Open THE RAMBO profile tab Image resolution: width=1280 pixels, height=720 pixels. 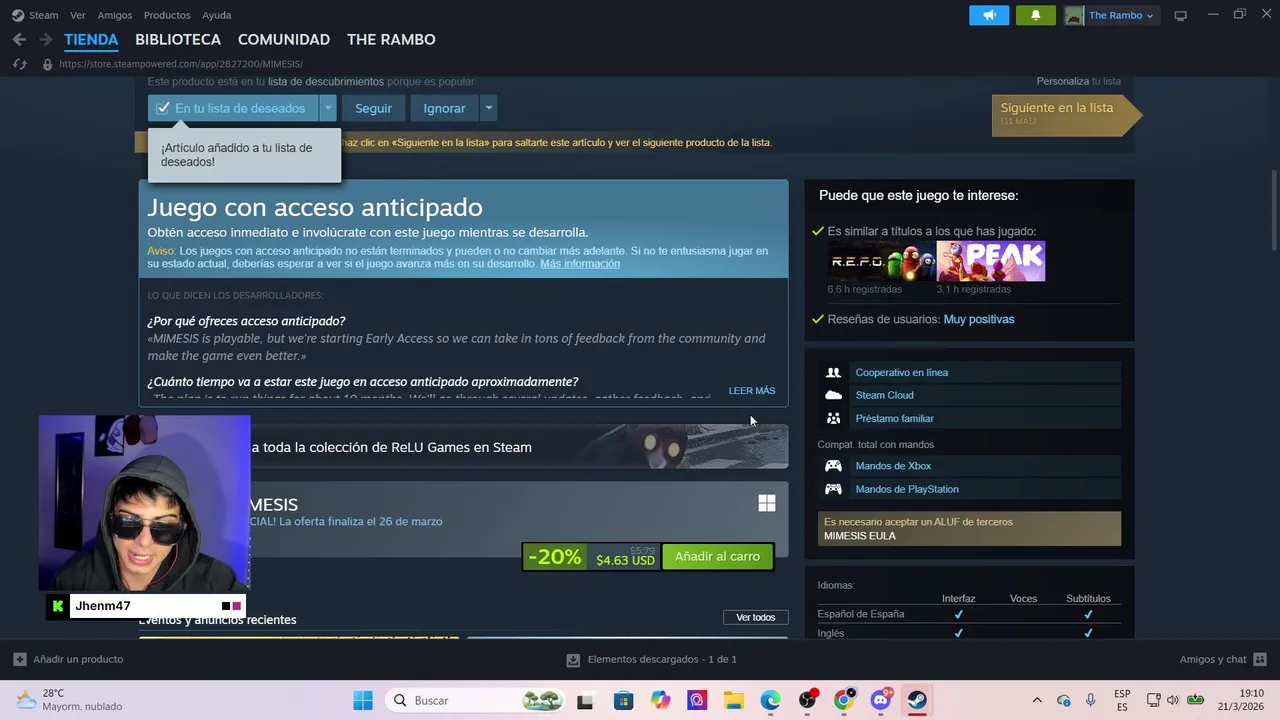click(391, 40)
